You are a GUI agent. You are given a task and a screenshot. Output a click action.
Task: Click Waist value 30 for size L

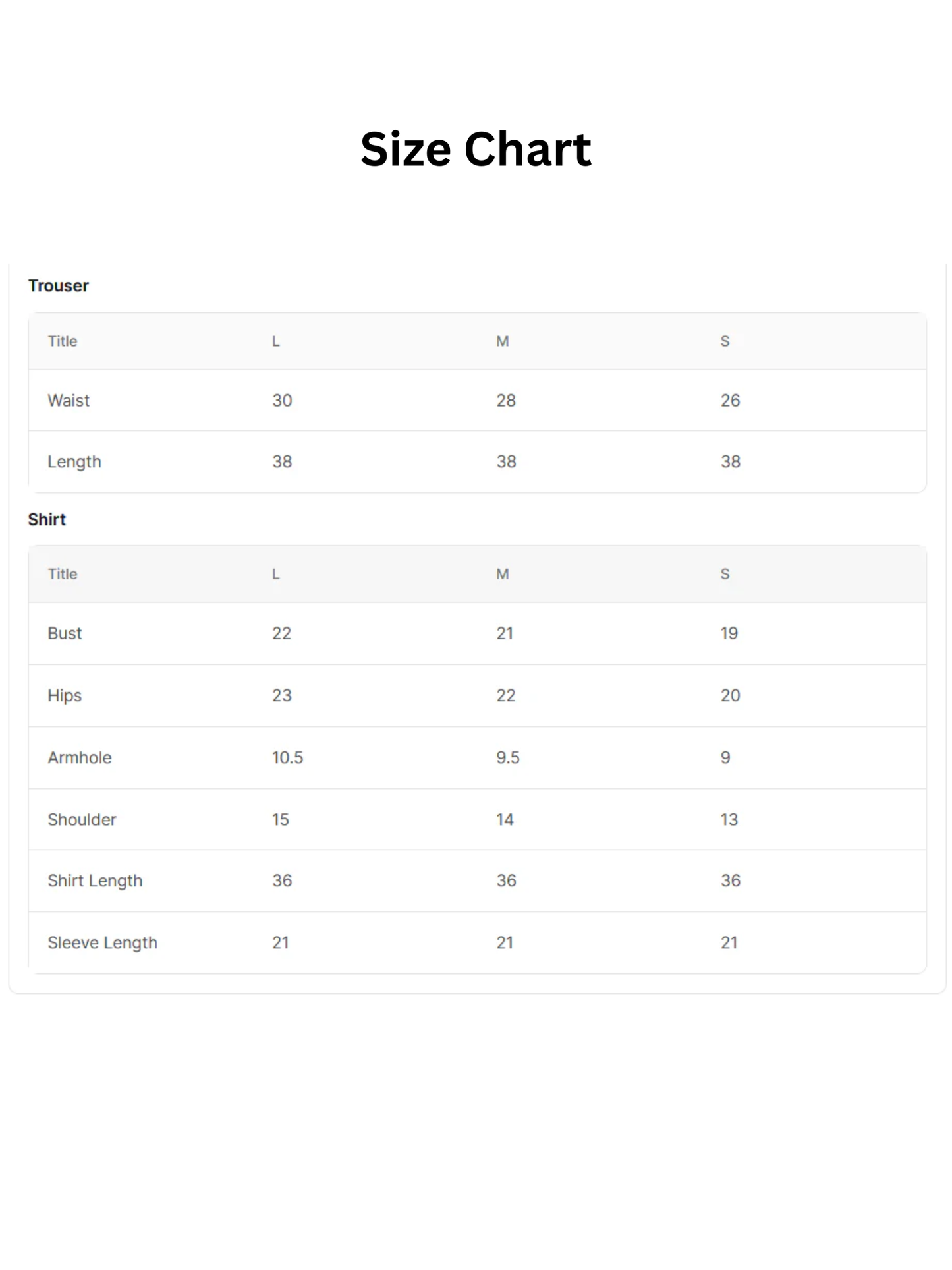282,400
